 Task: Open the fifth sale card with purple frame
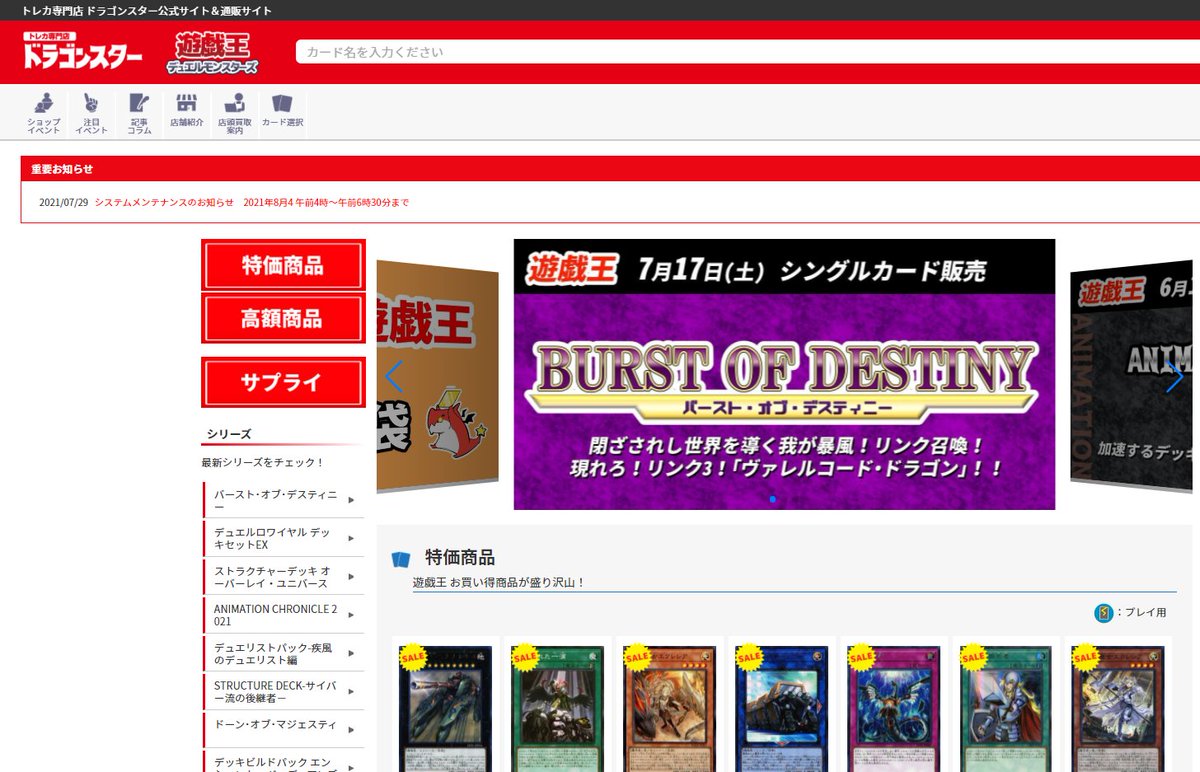pos(893,709)
